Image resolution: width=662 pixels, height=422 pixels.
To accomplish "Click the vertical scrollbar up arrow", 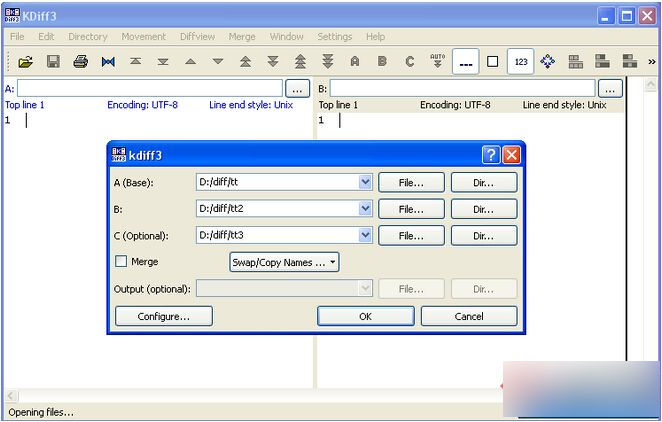I will pyautogui.click(x=650, y=86).
